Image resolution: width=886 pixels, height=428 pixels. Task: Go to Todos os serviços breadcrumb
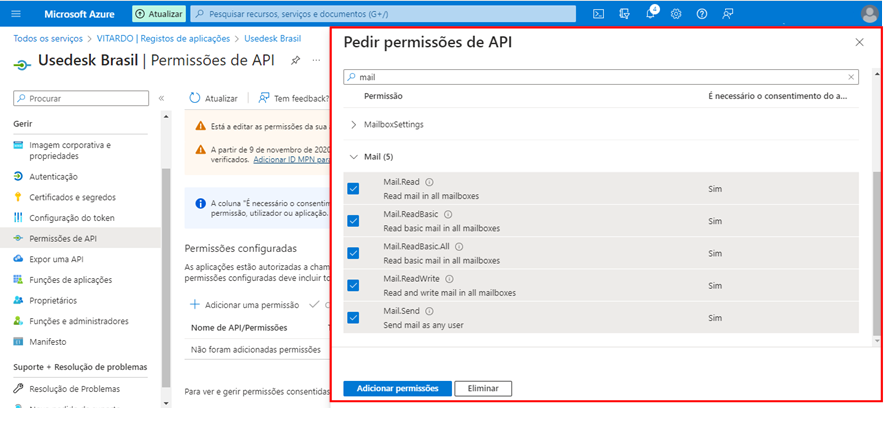coord(48,38)
